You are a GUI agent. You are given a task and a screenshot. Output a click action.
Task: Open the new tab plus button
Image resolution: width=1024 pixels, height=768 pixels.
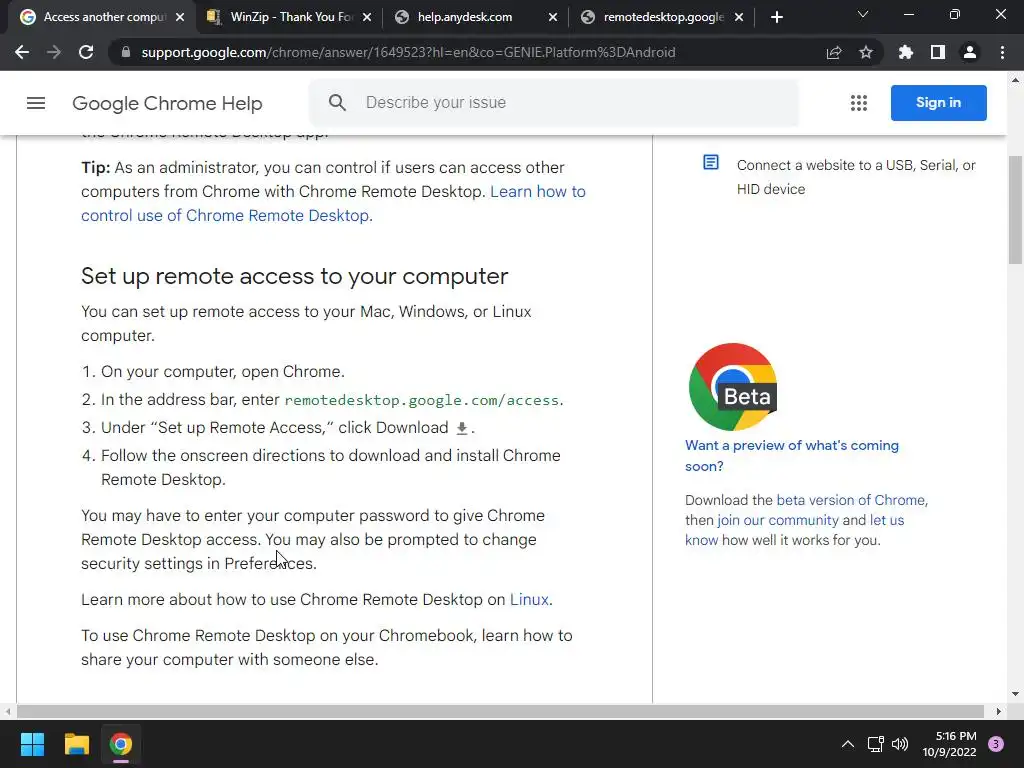tap(776, 17)
